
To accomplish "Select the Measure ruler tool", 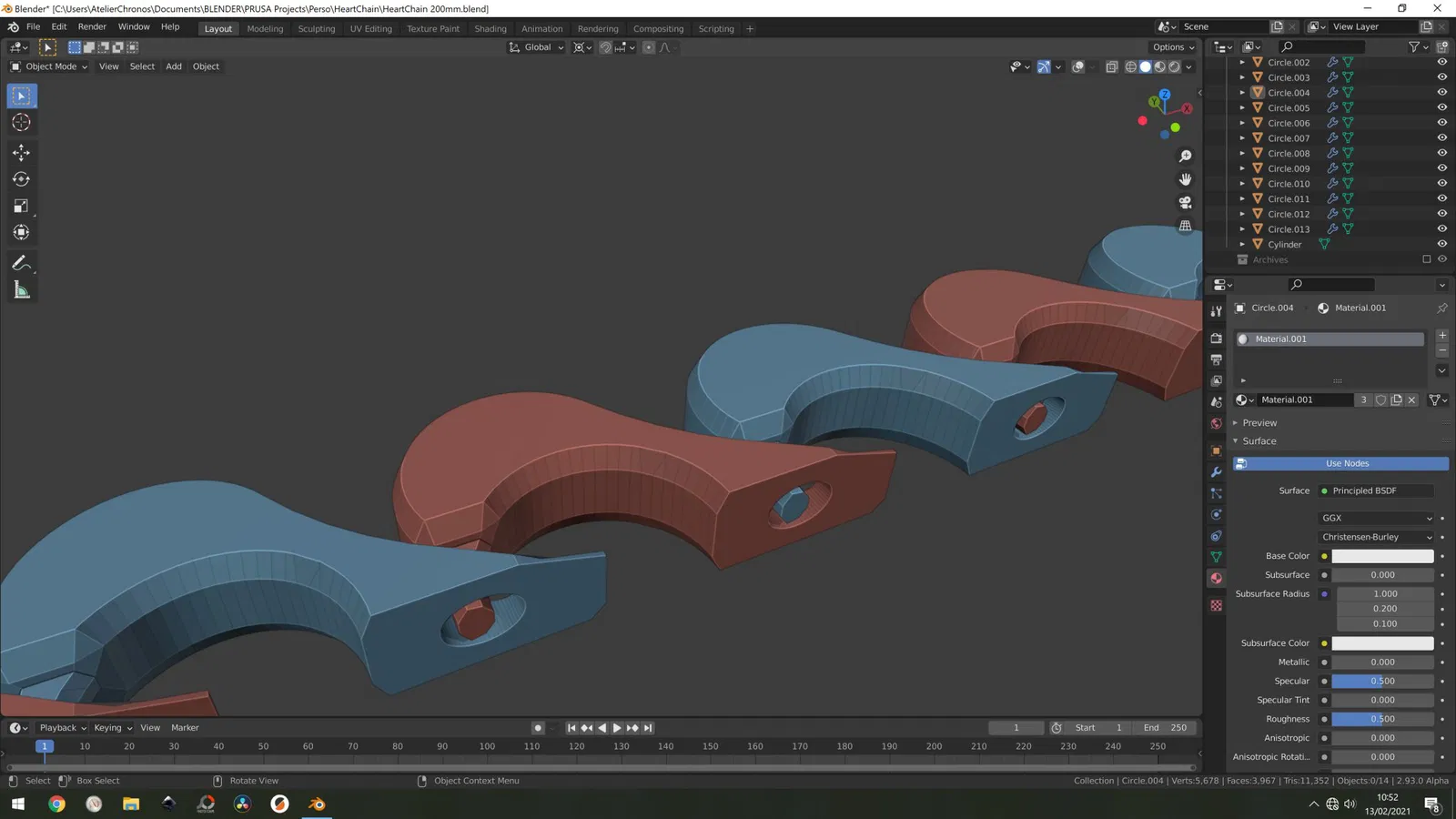I will (x=21, y=290).
